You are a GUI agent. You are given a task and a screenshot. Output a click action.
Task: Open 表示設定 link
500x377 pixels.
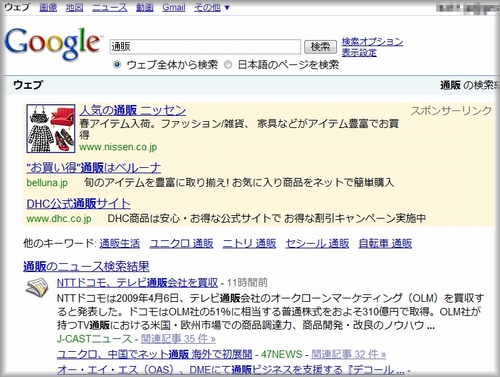pos(359,53)
